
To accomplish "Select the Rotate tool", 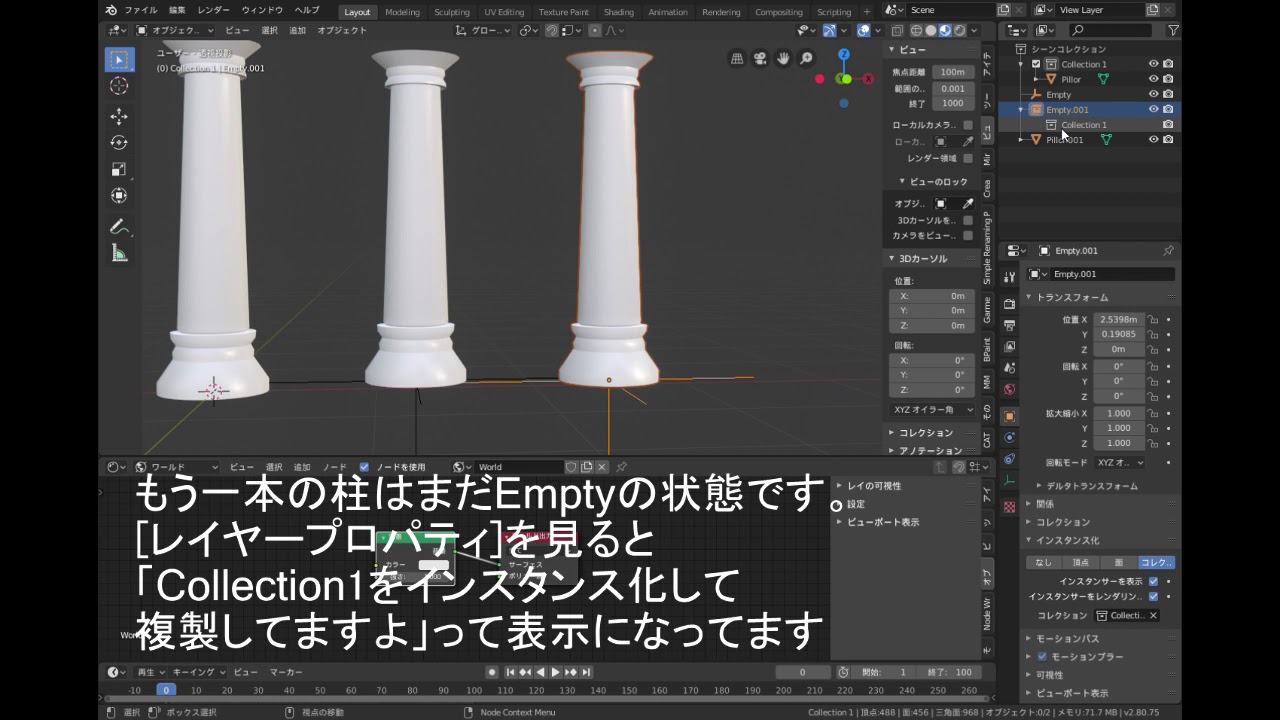I will [x=119, y=143].
